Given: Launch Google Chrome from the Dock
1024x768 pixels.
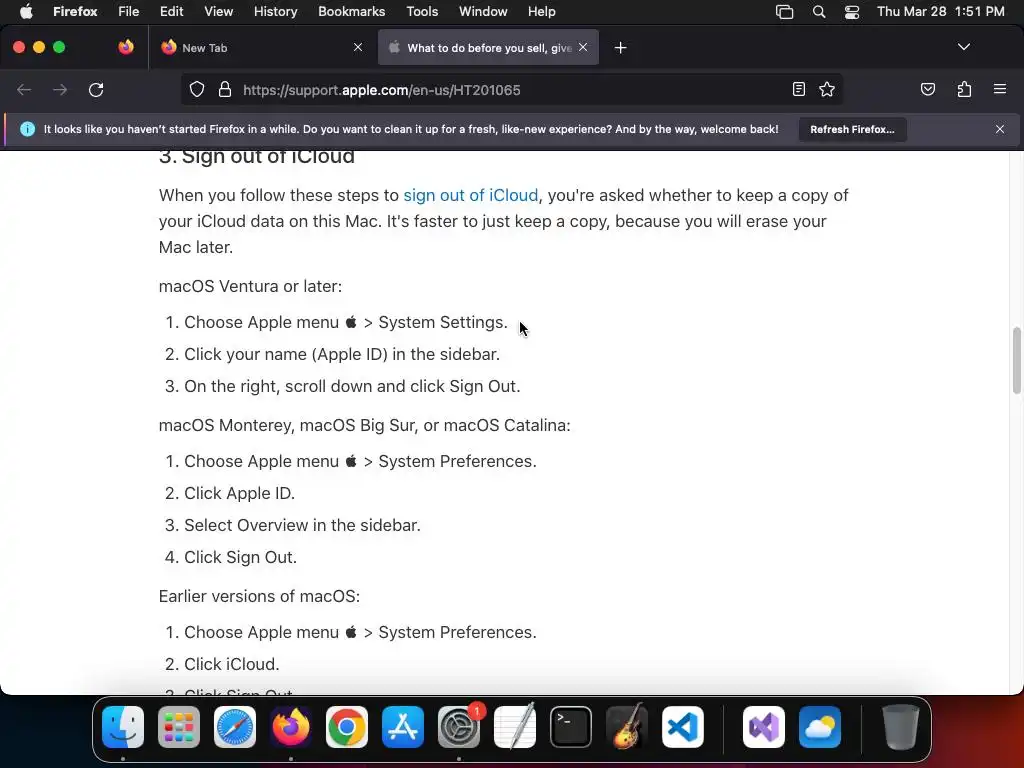Looking at the screenshot, I should tap(347, 727).
